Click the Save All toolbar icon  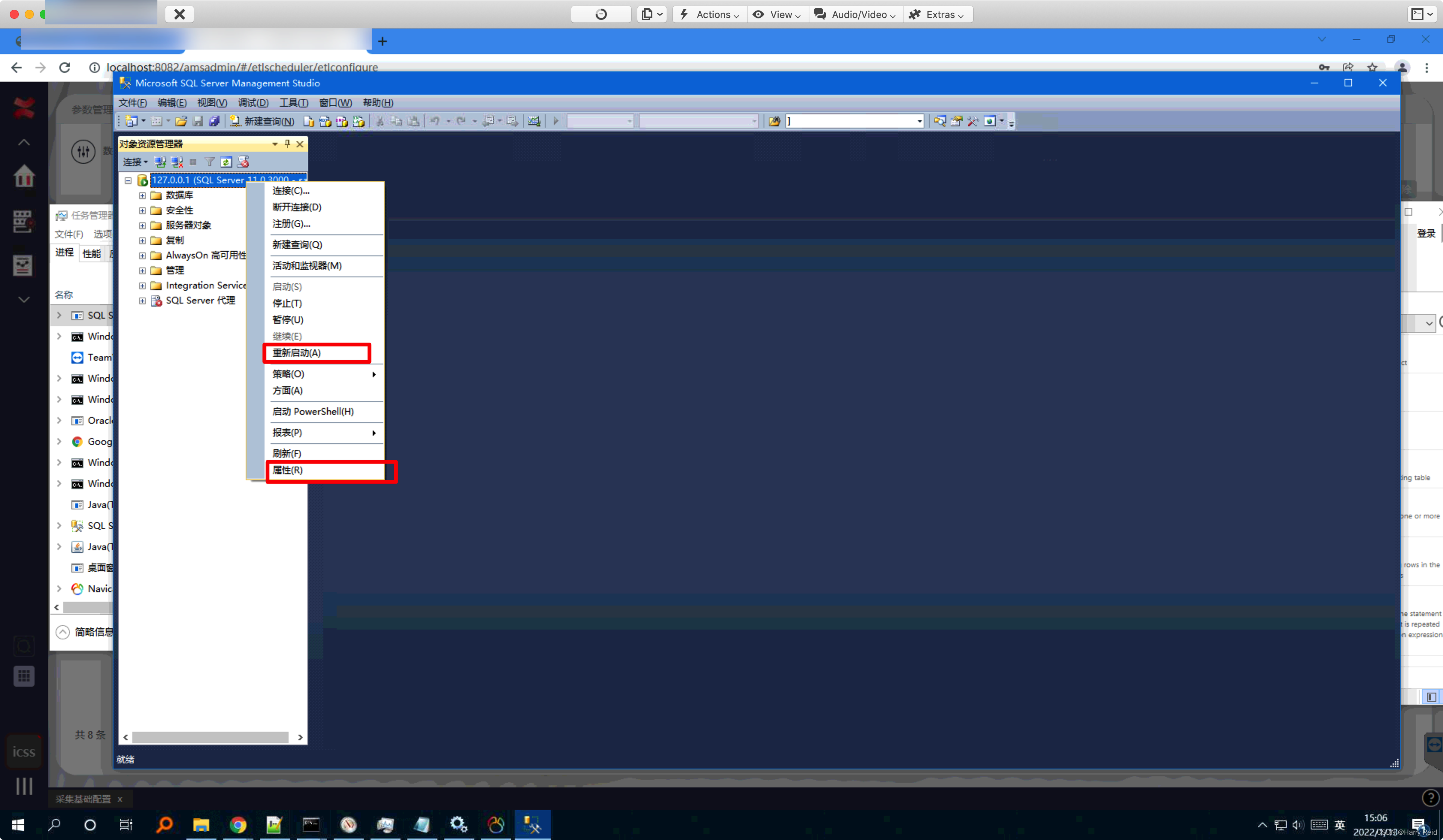click(x=214, y=121)
